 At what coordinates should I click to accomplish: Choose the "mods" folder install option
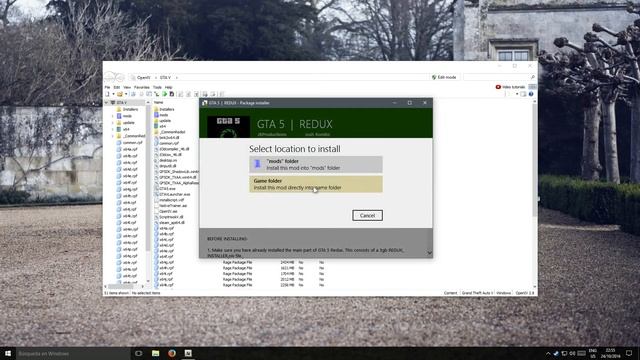pyautogui.click(x=316, y=164)
